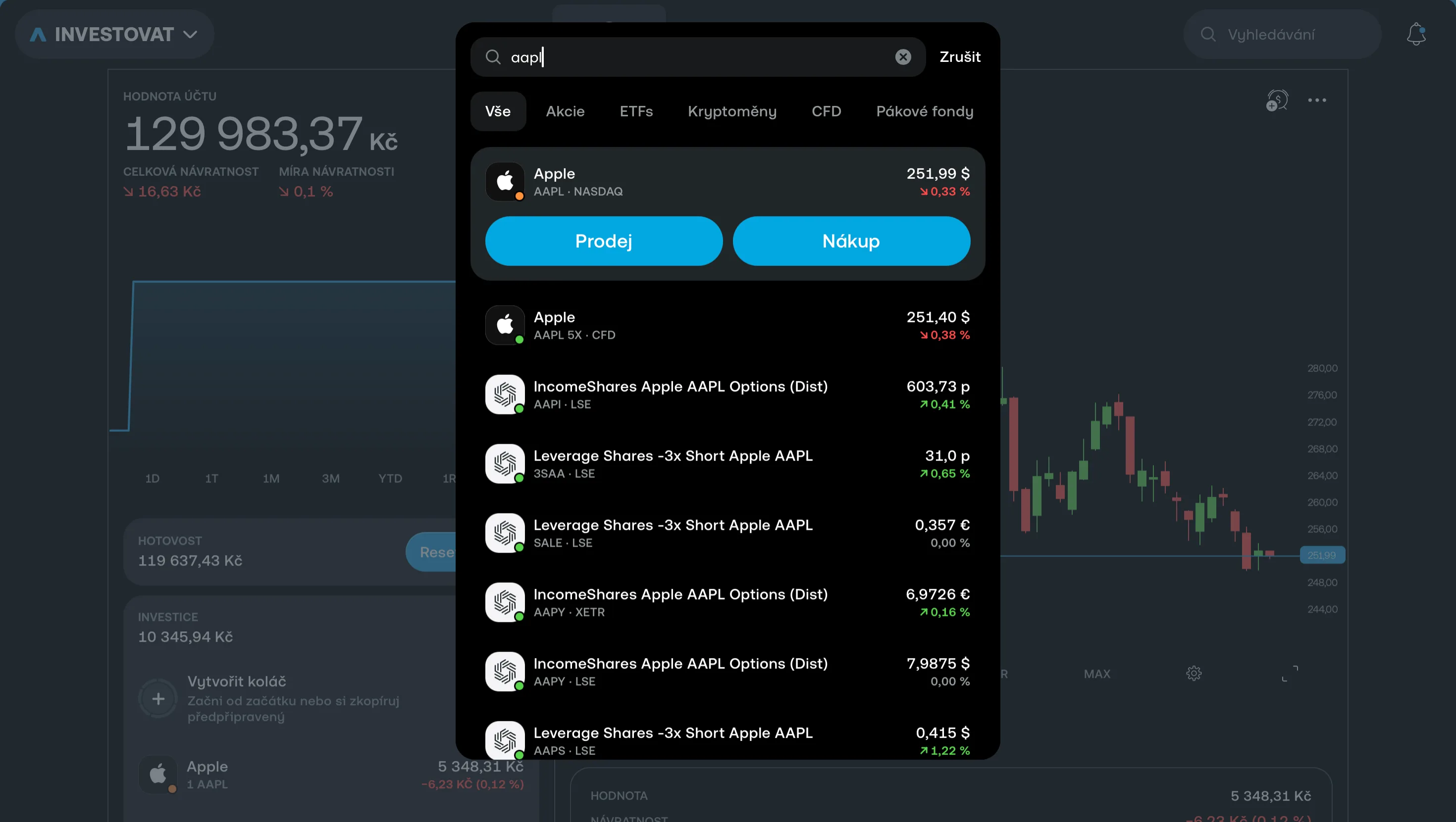Click the Apple logo on the AAPL NASDAQ result
The image size is (1456, 822).
(505, 181)
